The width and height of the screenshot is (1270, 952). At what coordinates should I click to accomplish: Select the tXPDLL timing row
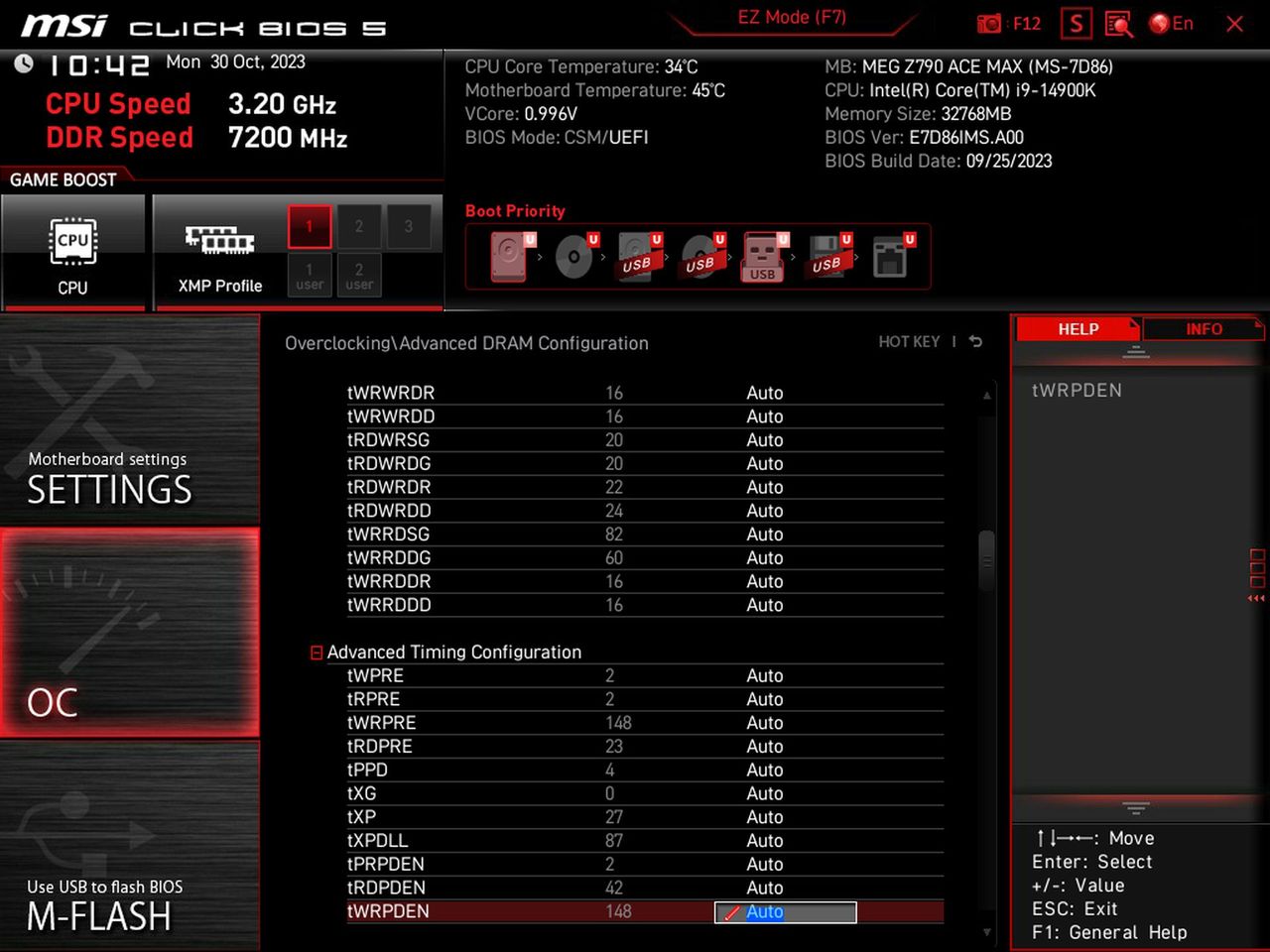tap(645, 841)
